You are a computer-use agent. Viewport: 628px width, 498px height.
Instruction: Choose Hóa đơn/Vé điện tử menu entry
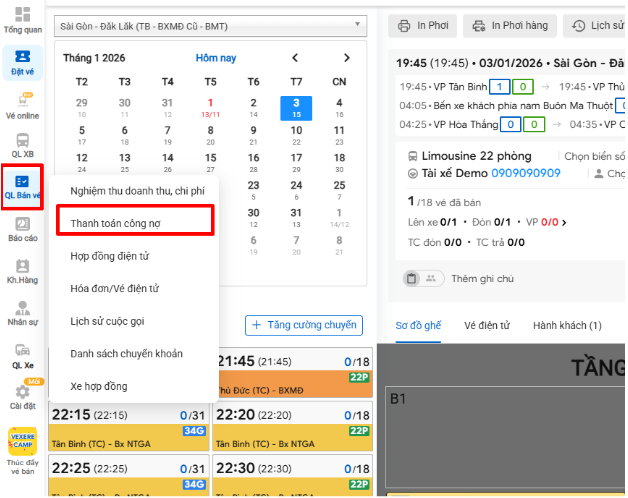coord(114,288)
